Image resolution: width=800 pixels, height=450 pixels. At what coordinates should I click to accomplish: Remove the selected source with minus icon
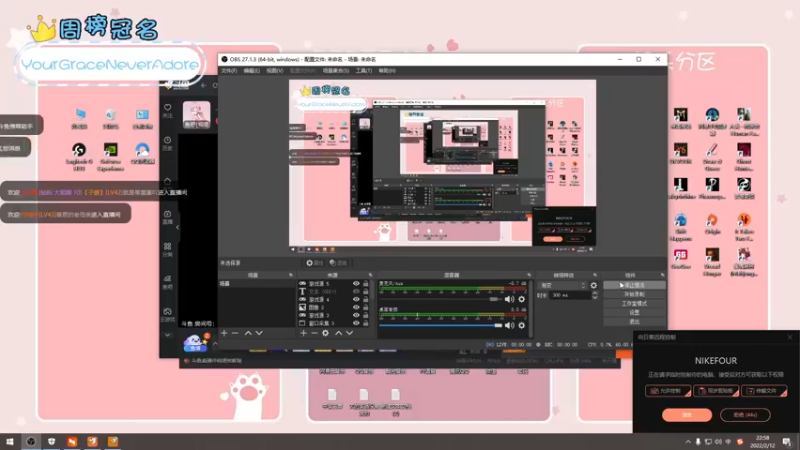[314, 333]
